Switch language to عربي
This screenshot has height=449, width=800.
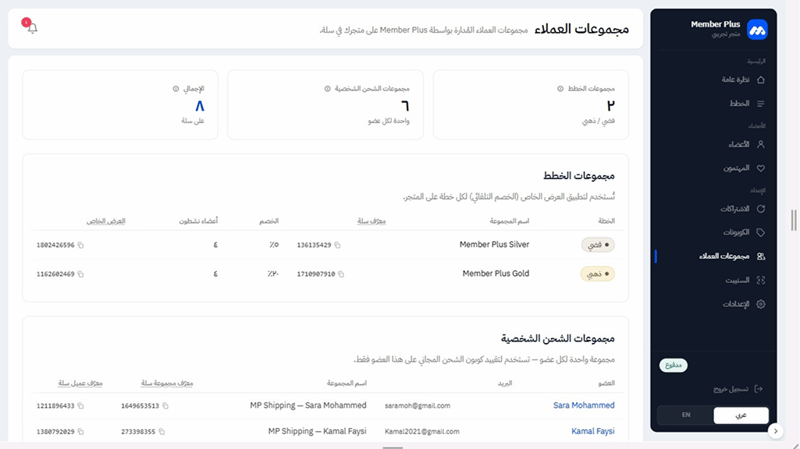point(741,415)
